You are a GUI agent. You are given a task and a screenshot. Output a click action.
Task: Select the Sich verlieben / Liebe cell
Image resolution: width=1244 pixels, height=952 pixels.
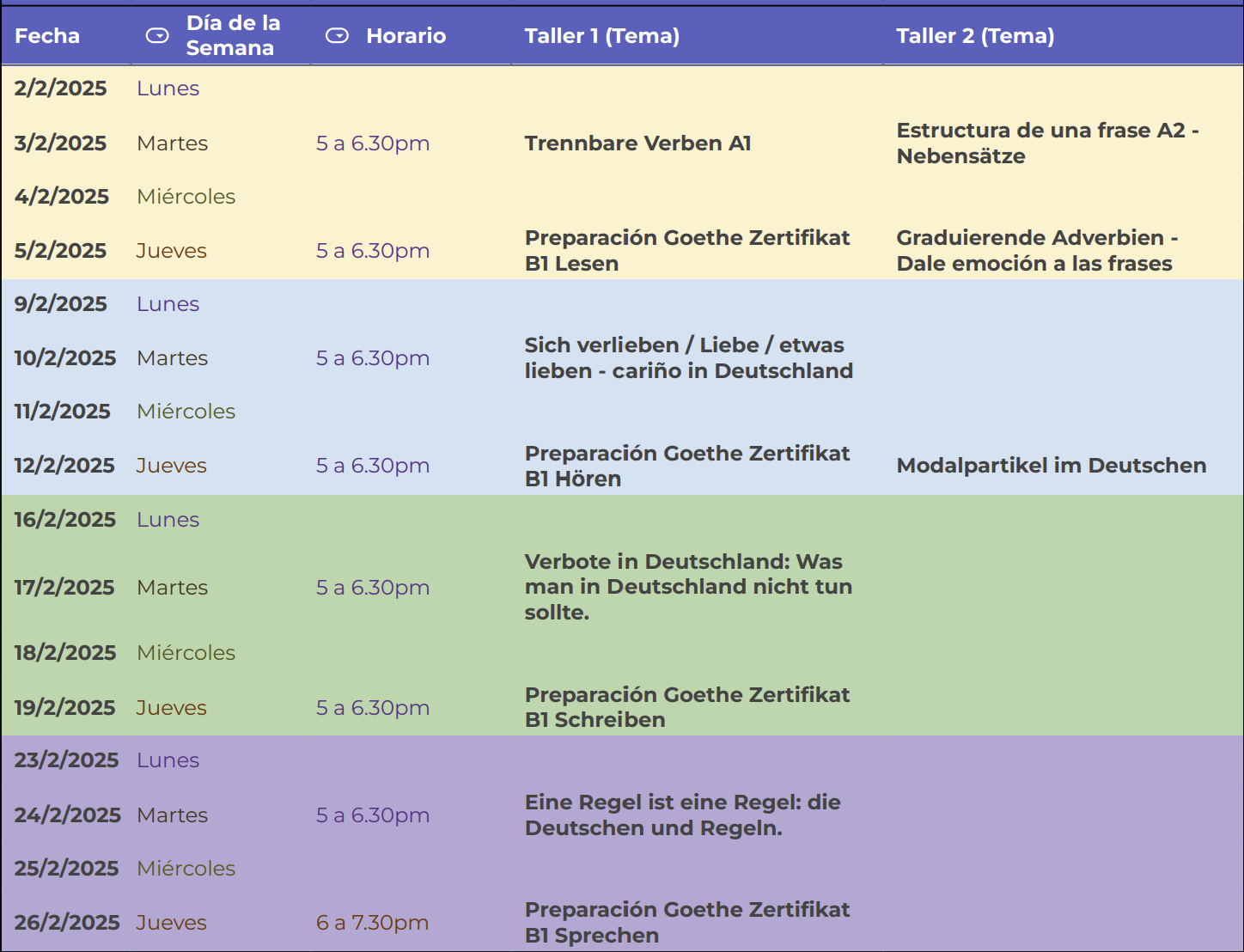coord(688,358)
